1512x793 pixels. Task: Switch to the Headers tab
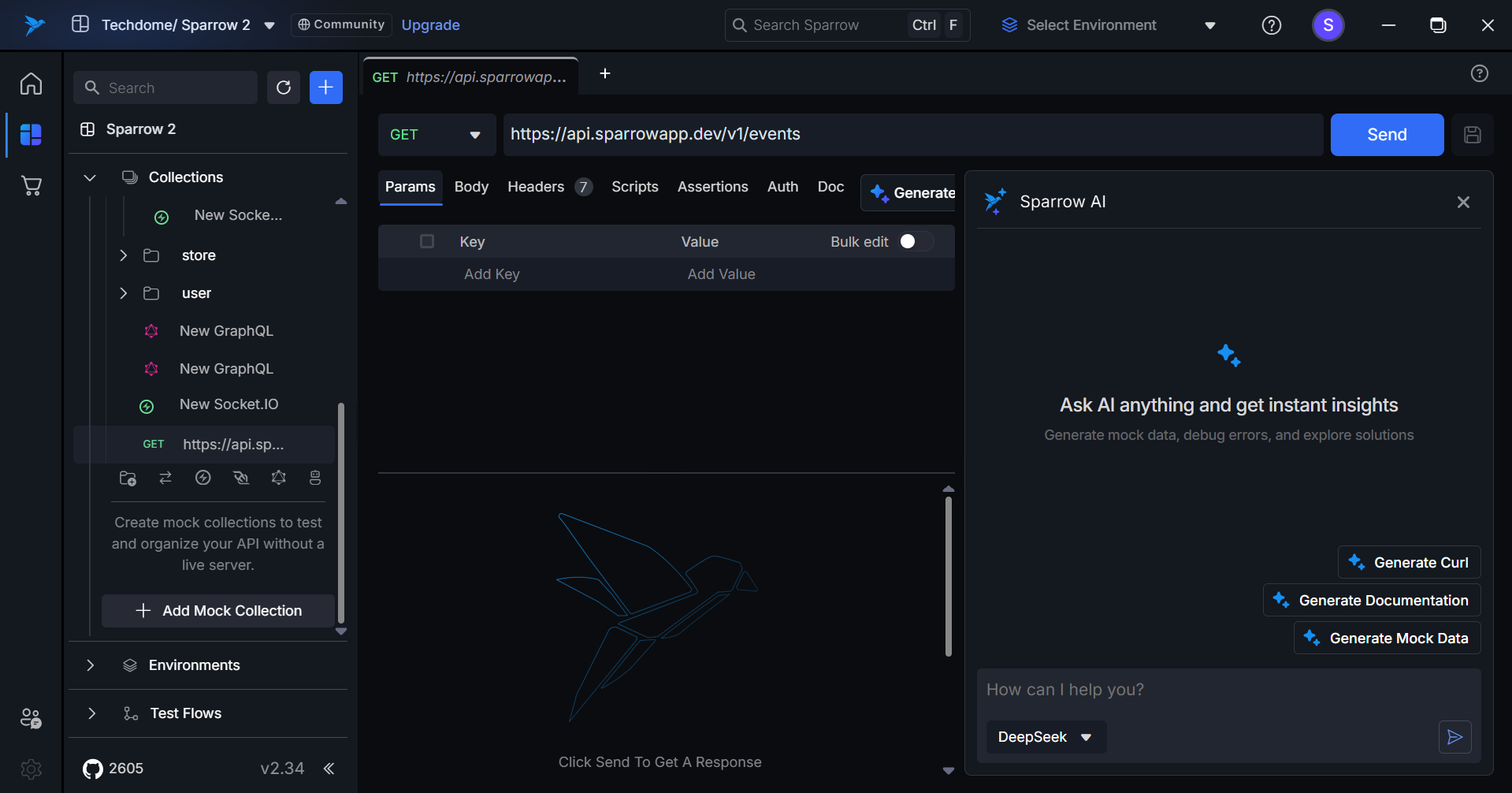point(536,187)
